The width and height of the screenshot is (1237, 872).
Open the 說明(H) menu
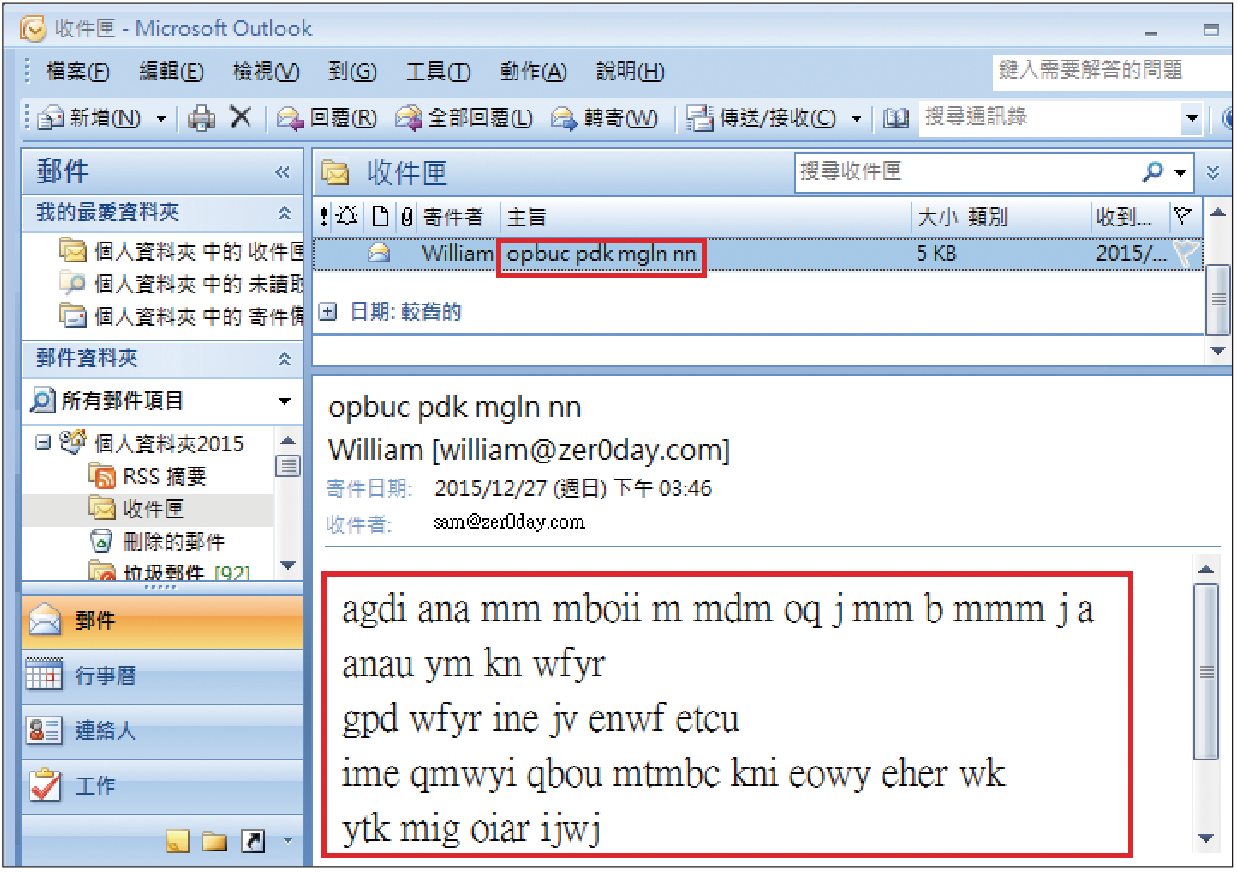point(630,72)
